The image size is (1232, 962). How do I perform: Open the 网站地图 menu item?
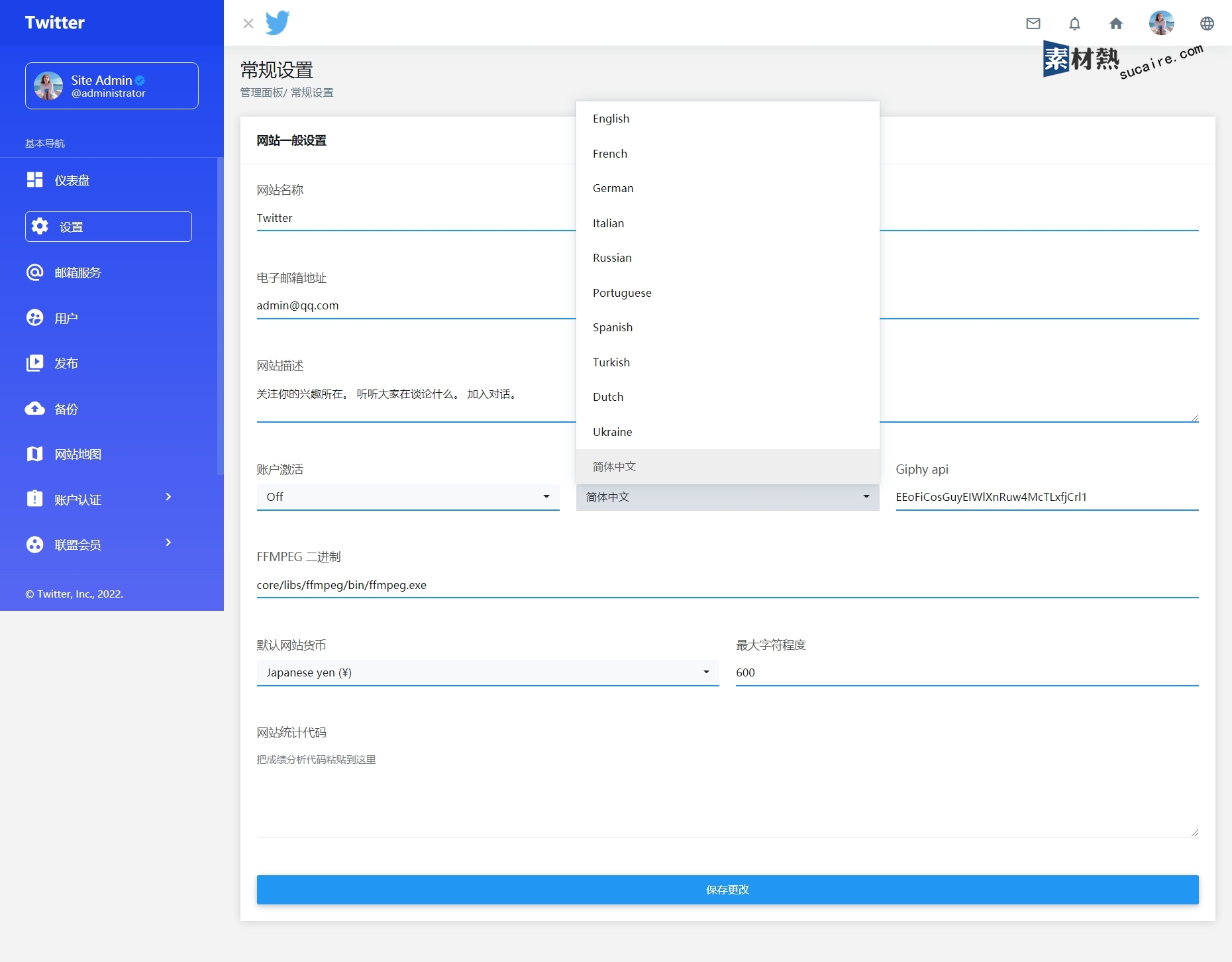pyautogui.click(x=109, y=454)
